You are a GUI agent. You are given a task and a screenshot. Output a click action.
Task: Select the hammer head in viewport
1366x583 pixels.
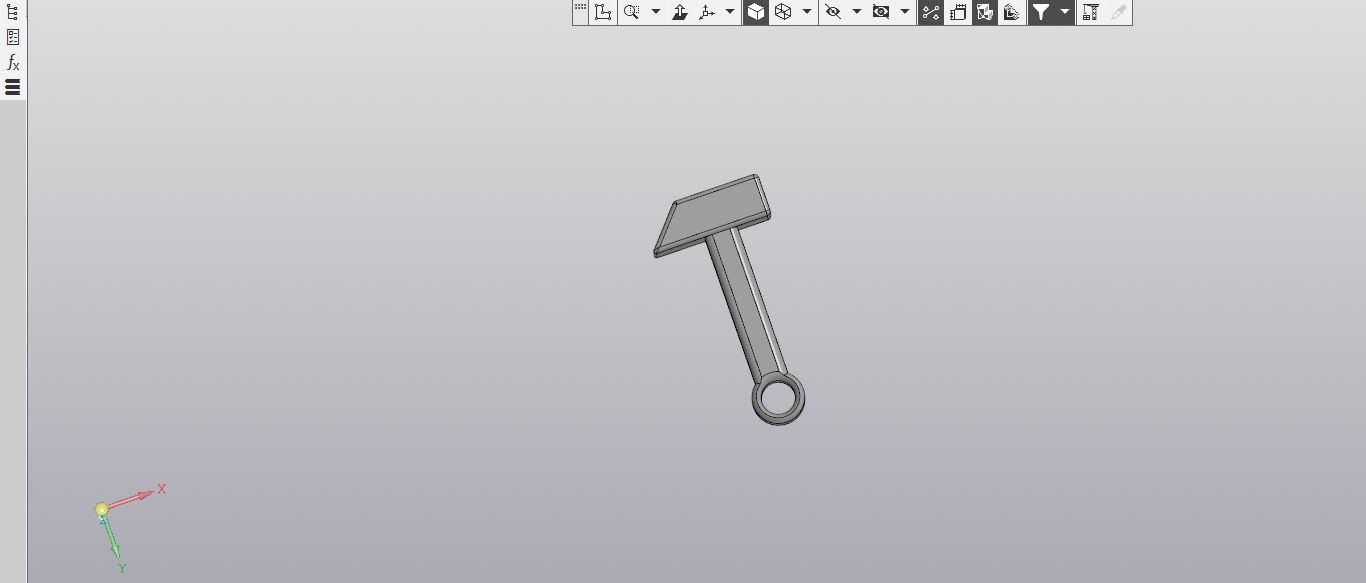712,214
